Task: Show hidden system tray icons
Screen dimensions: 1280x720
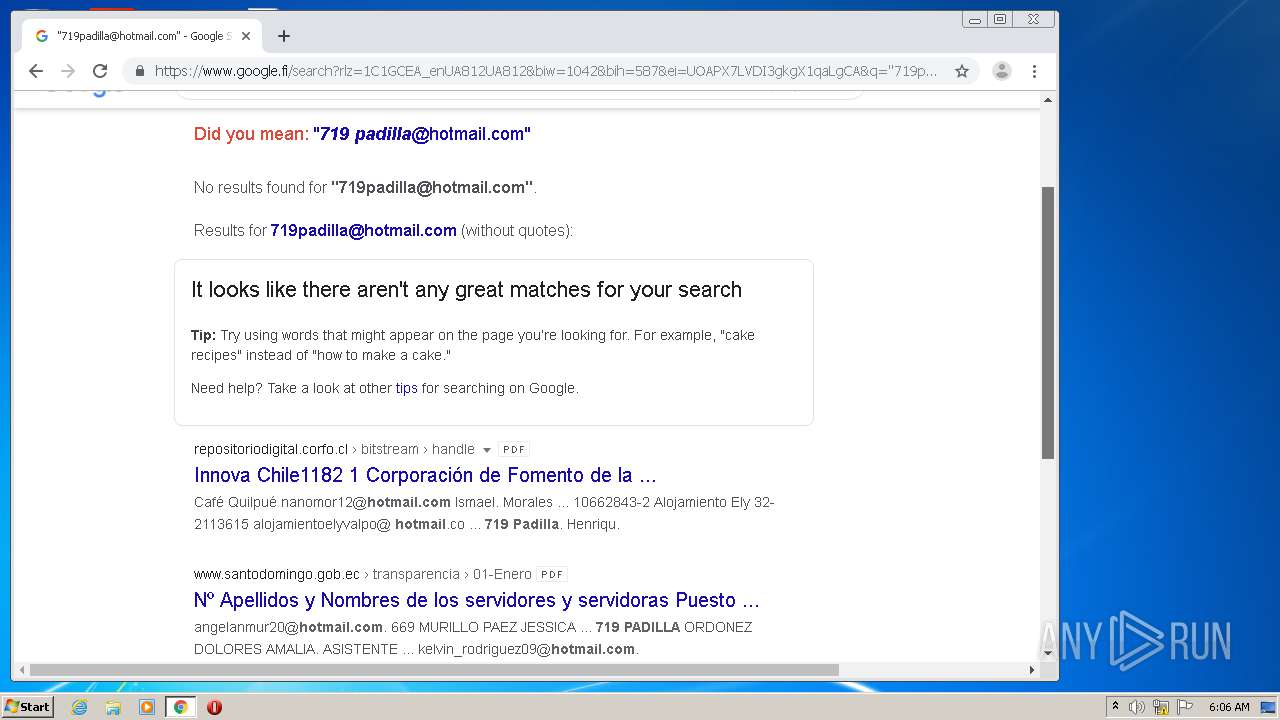Action: tap(1115, 707)
